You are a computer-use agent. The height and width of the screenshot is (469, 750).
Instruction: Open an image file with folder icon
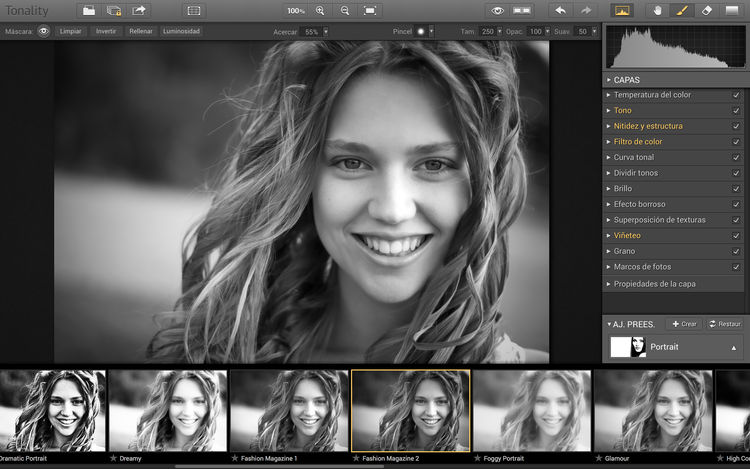click(x=88, y=11)
